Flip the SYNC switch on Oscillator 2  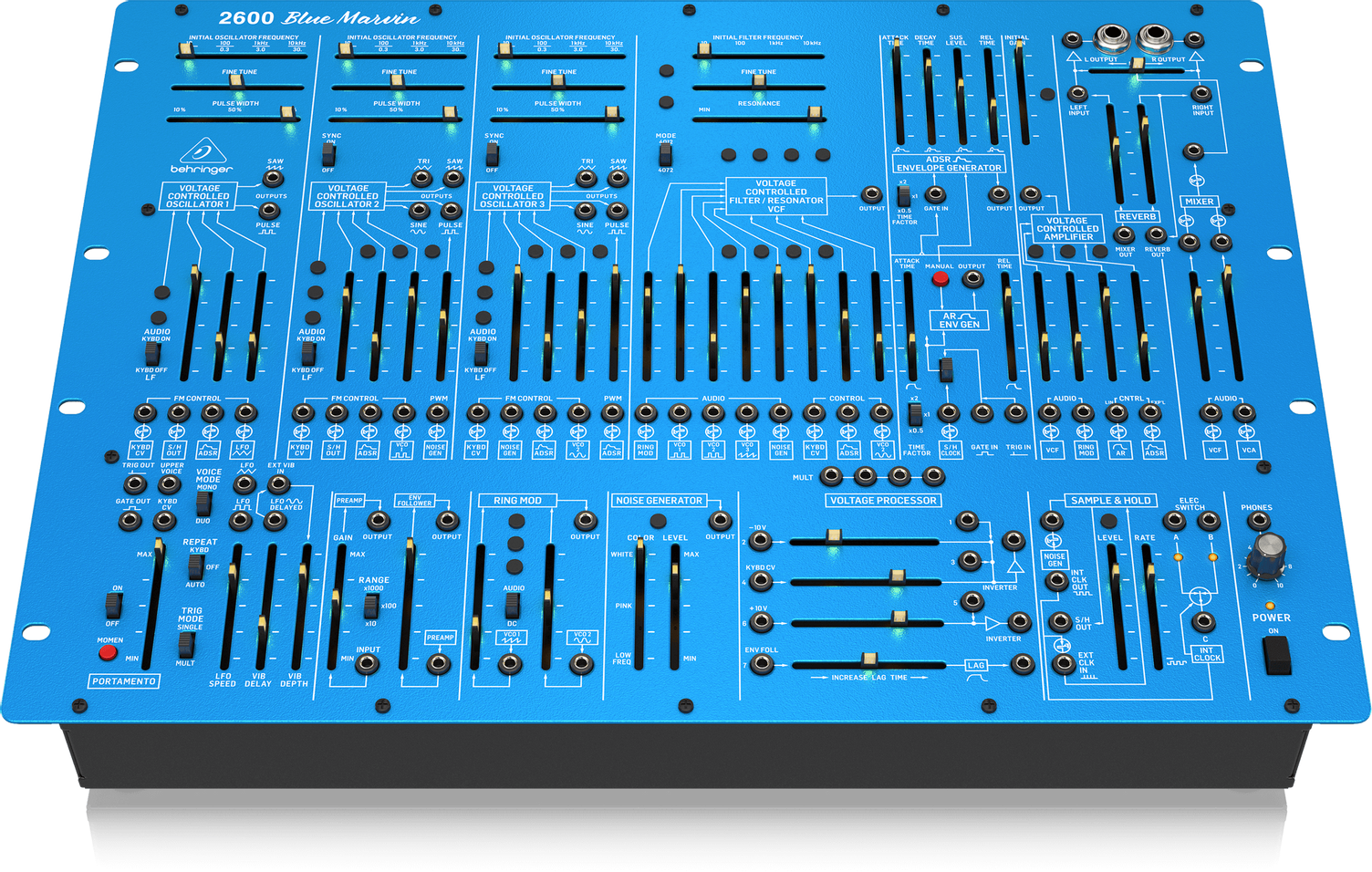coord(327,152)
